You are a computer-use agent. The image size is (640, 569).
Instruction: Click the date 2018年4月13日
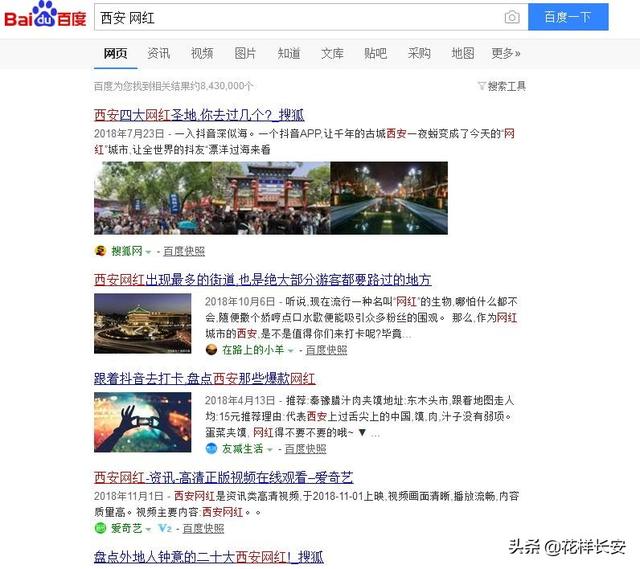pos(240,400)
